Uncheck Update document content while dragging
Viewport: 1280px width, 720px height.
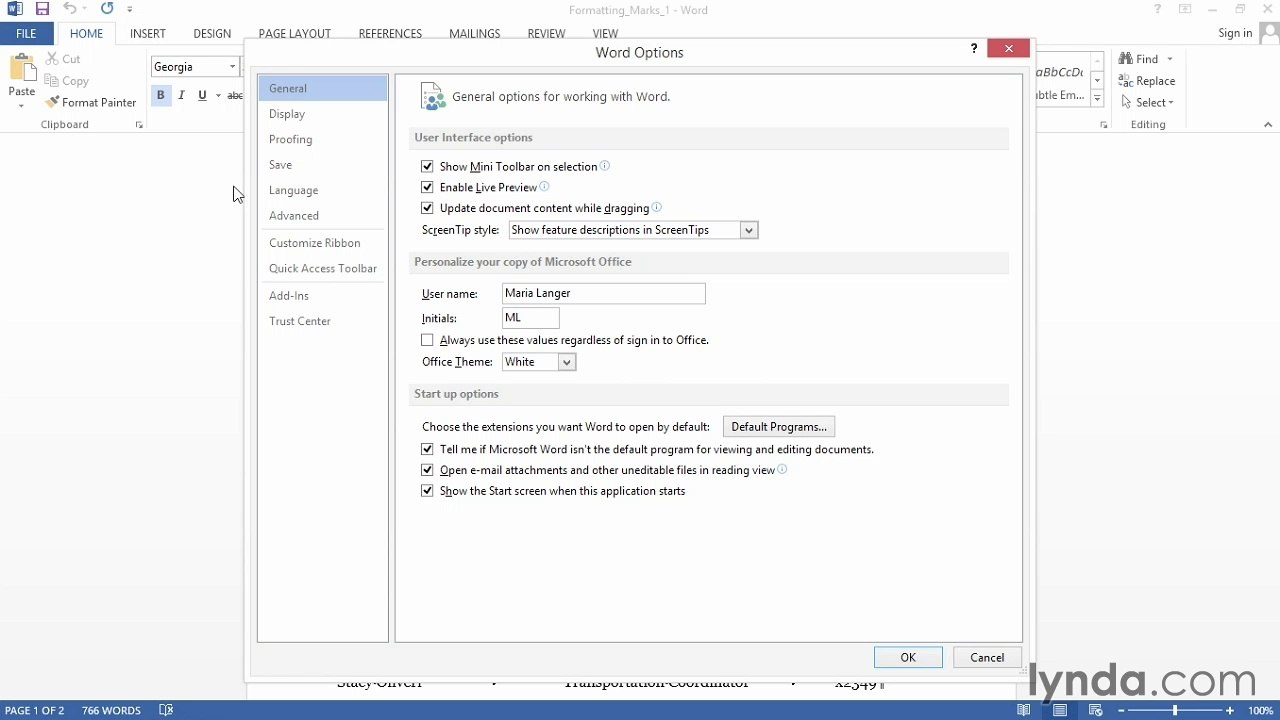(x=427, y=208)
